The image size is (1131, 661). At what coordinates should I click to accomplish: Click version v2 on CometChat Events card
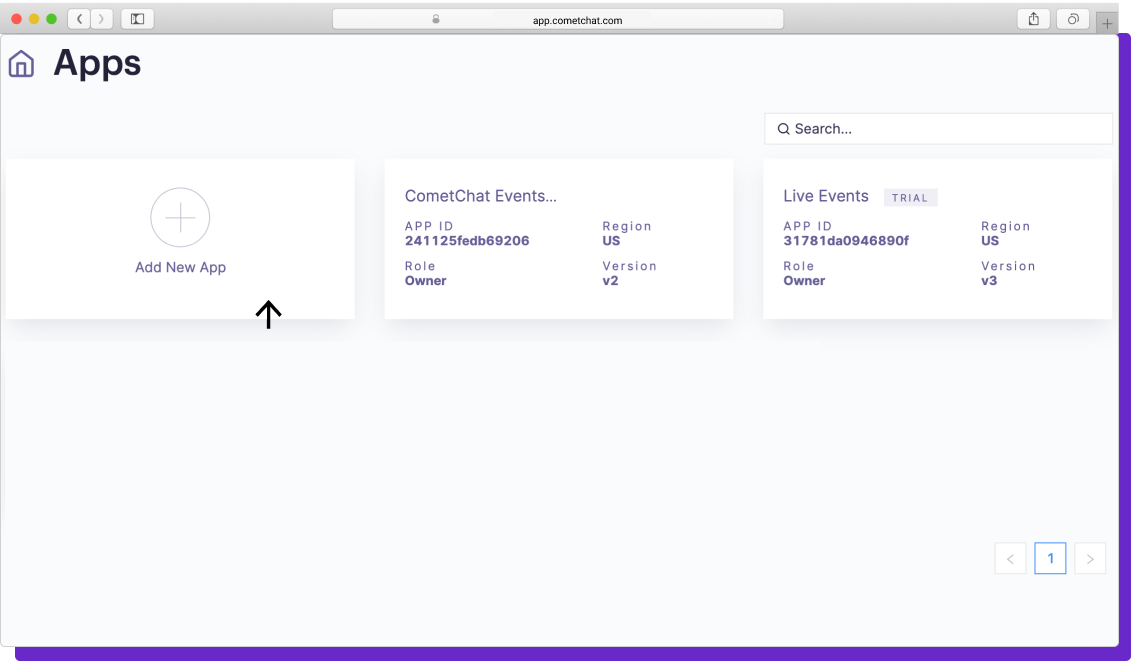(x=610, y=281)
